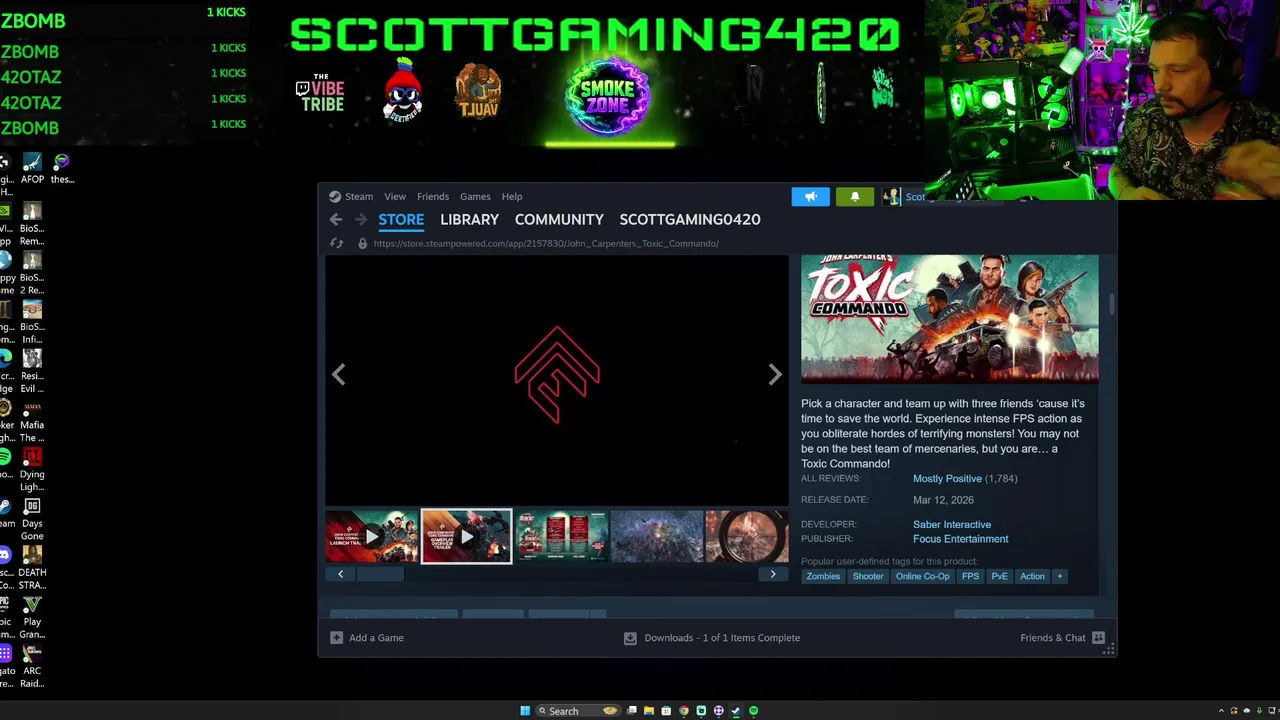1280x720 pixels.
Task: Open AFOP desktop shortcut
Action: (x=32, y=168)
